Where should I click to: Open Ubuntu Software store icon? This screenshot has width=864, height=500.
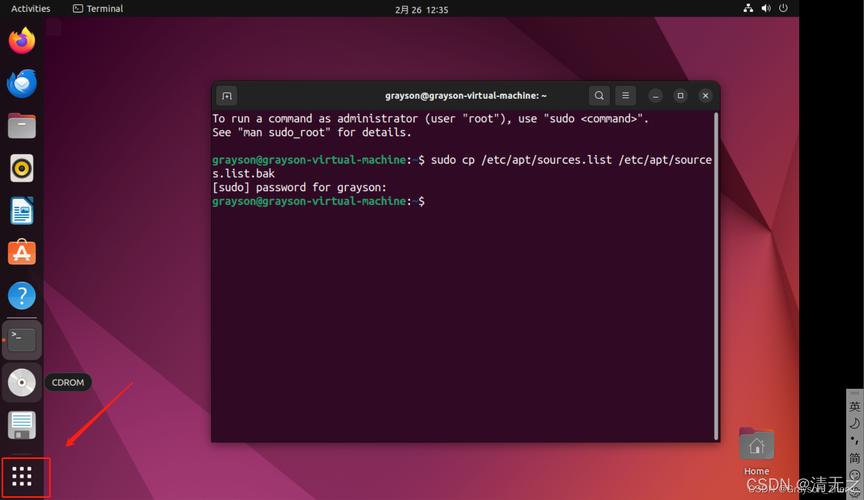pos(22,252)
